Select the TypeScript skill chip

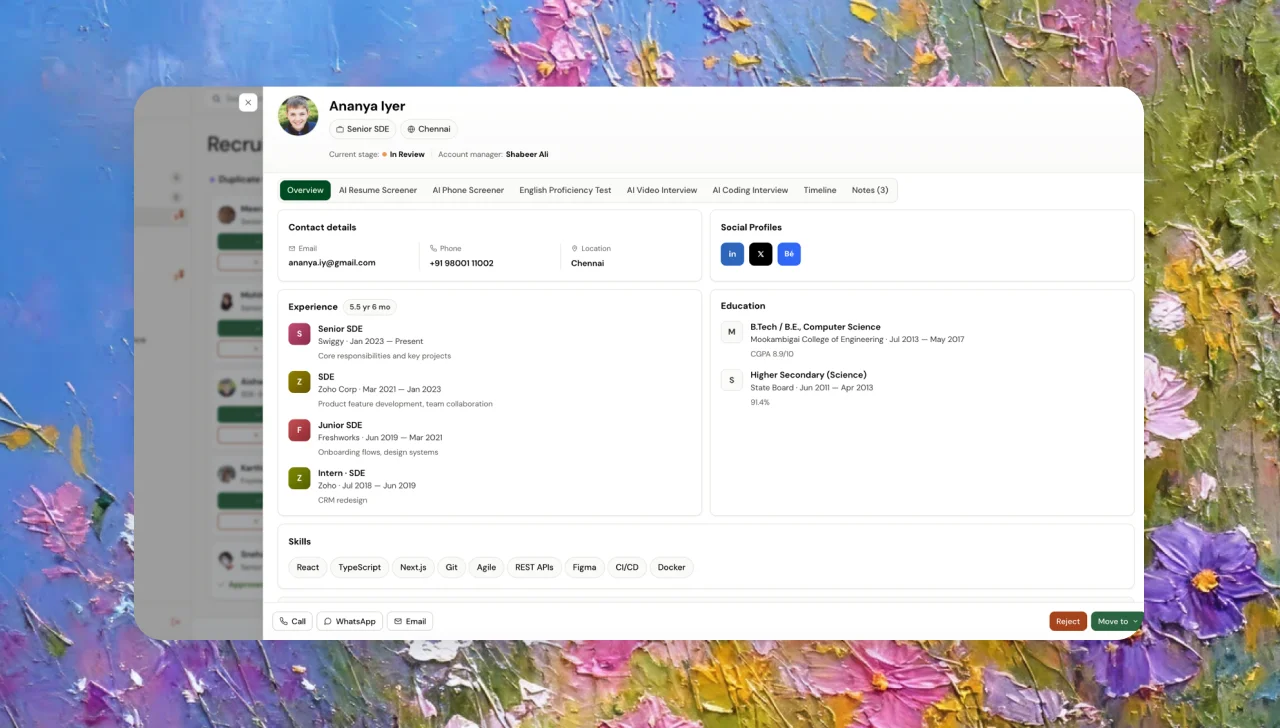(359, 567)
